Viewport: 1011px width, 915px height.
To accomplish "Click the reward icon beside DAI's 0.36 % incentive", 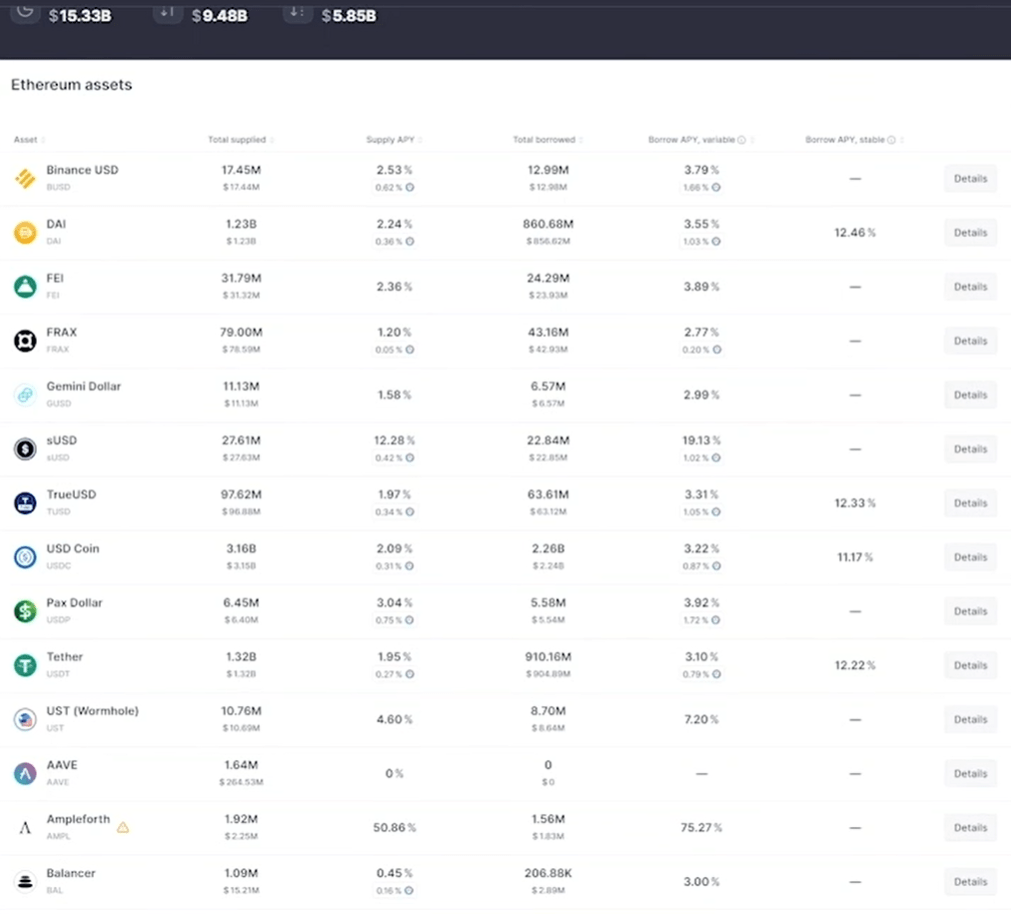I will (x=409, y=242).
